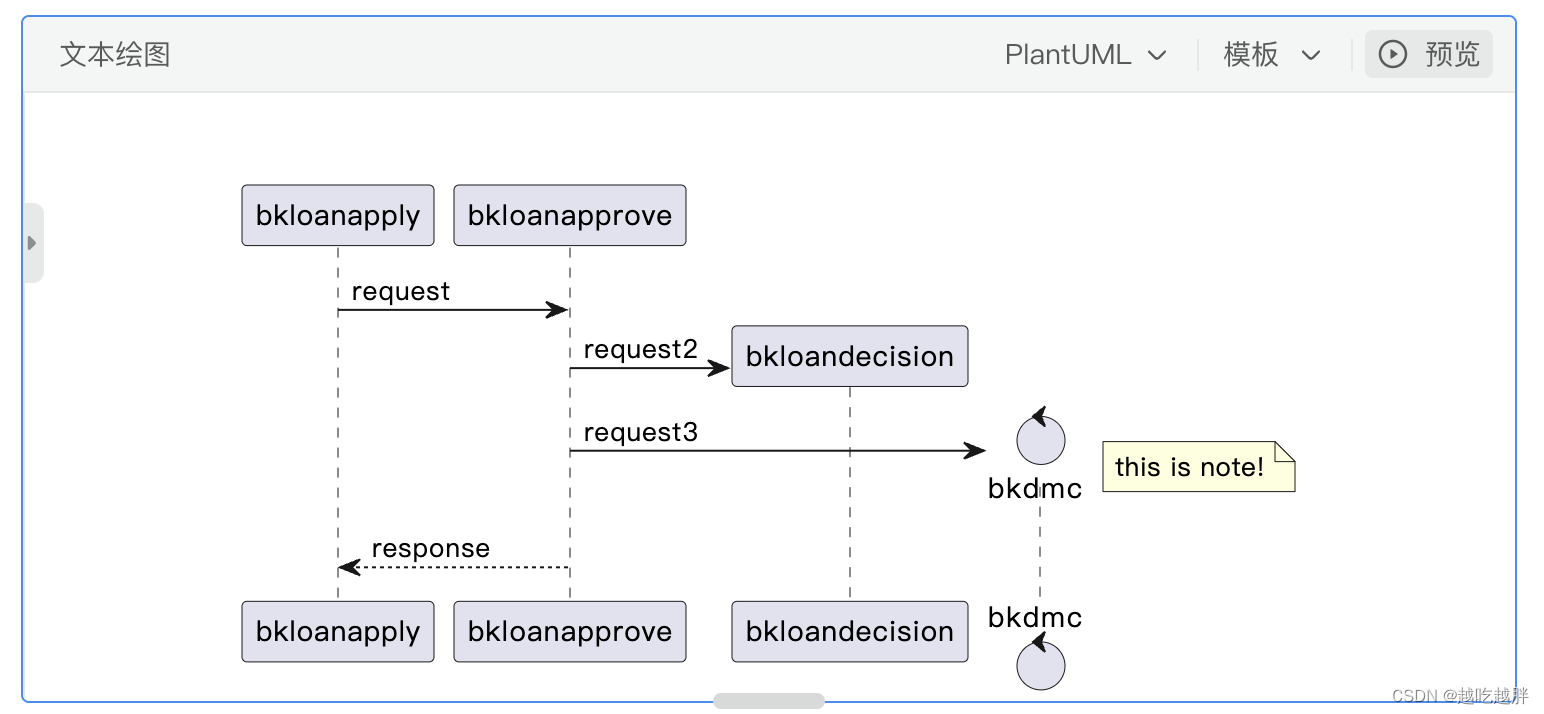
Task: Click the 预览 preview button label
Action: coord(1452,54)
